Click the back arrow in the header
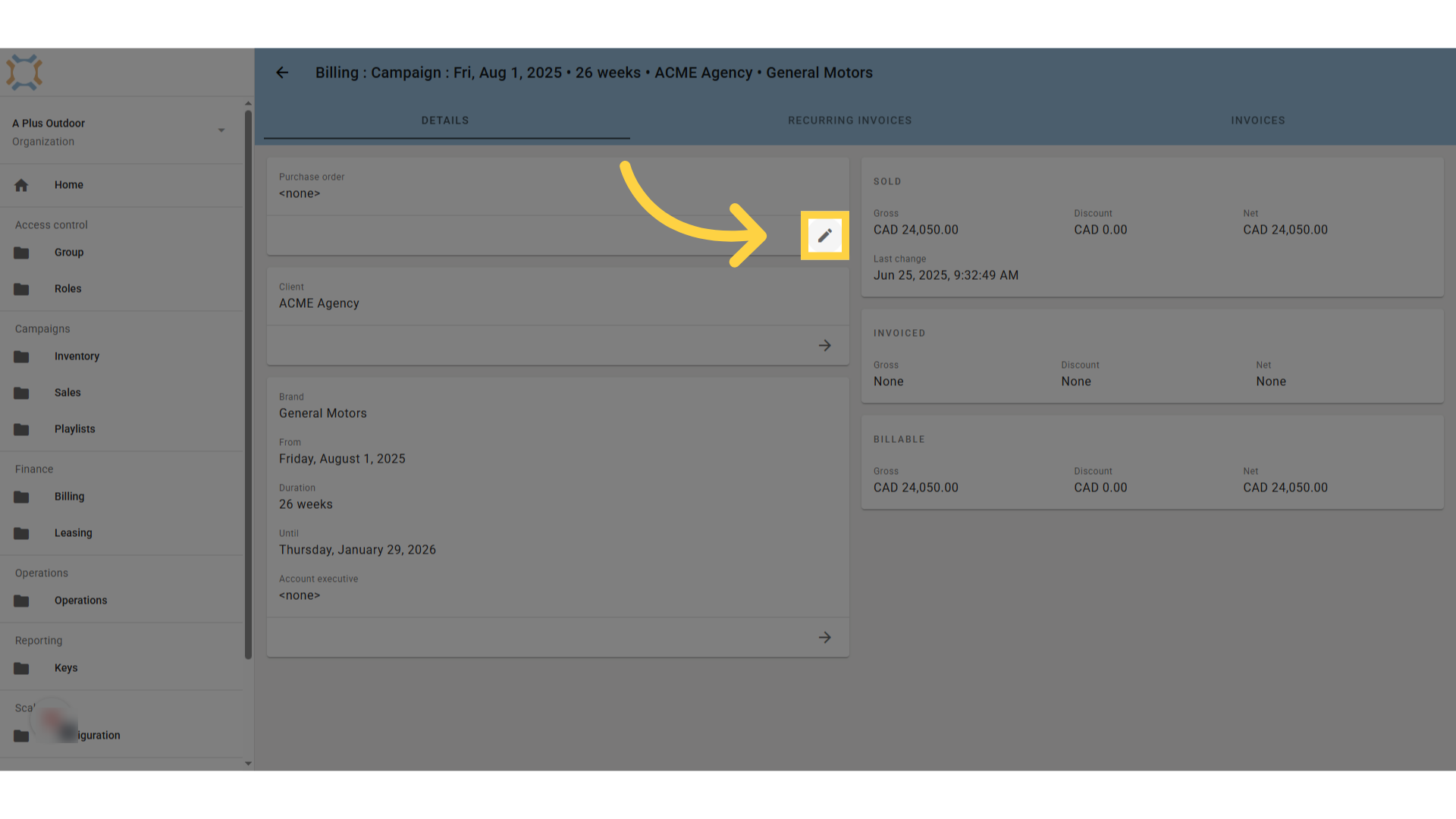Screen dimensions: 1456x819 tap(282, 73)
